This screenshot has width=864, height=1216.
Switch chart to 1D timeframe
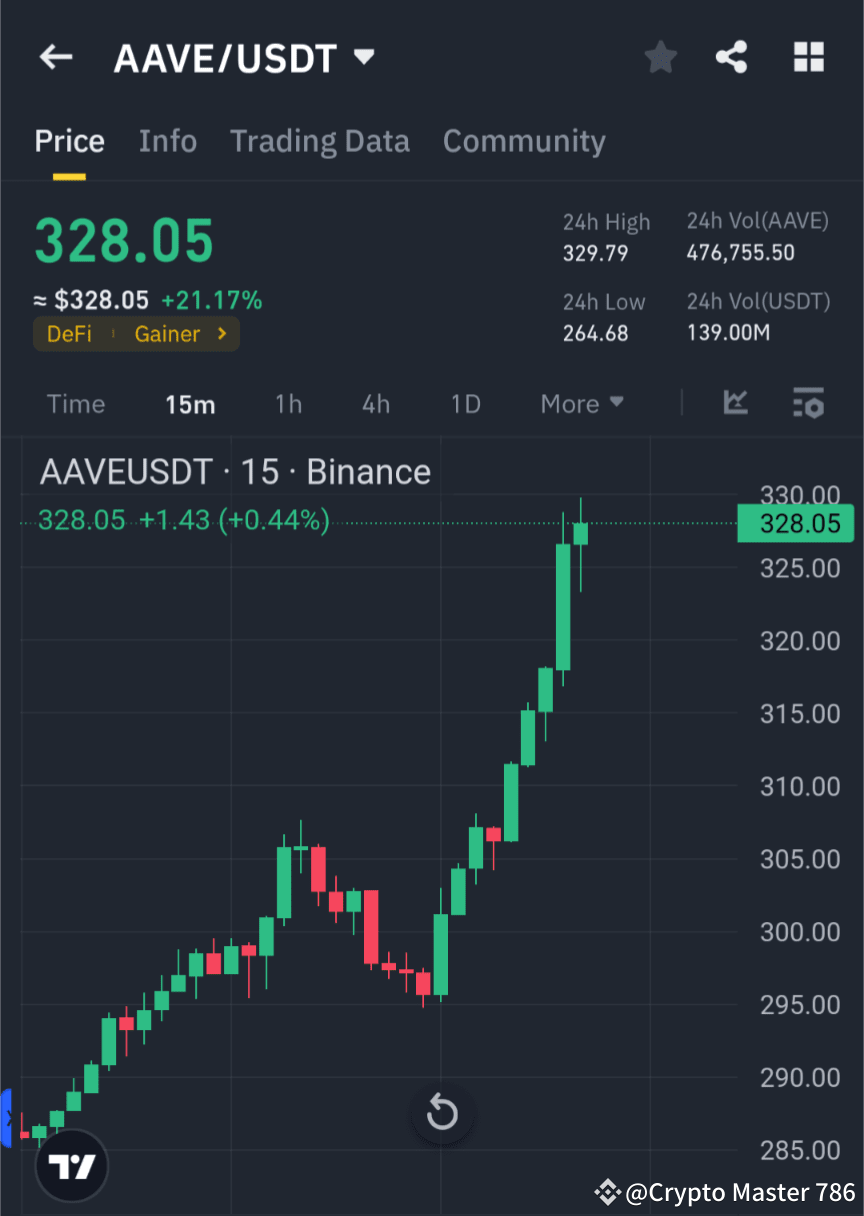(x=465, y=403)
